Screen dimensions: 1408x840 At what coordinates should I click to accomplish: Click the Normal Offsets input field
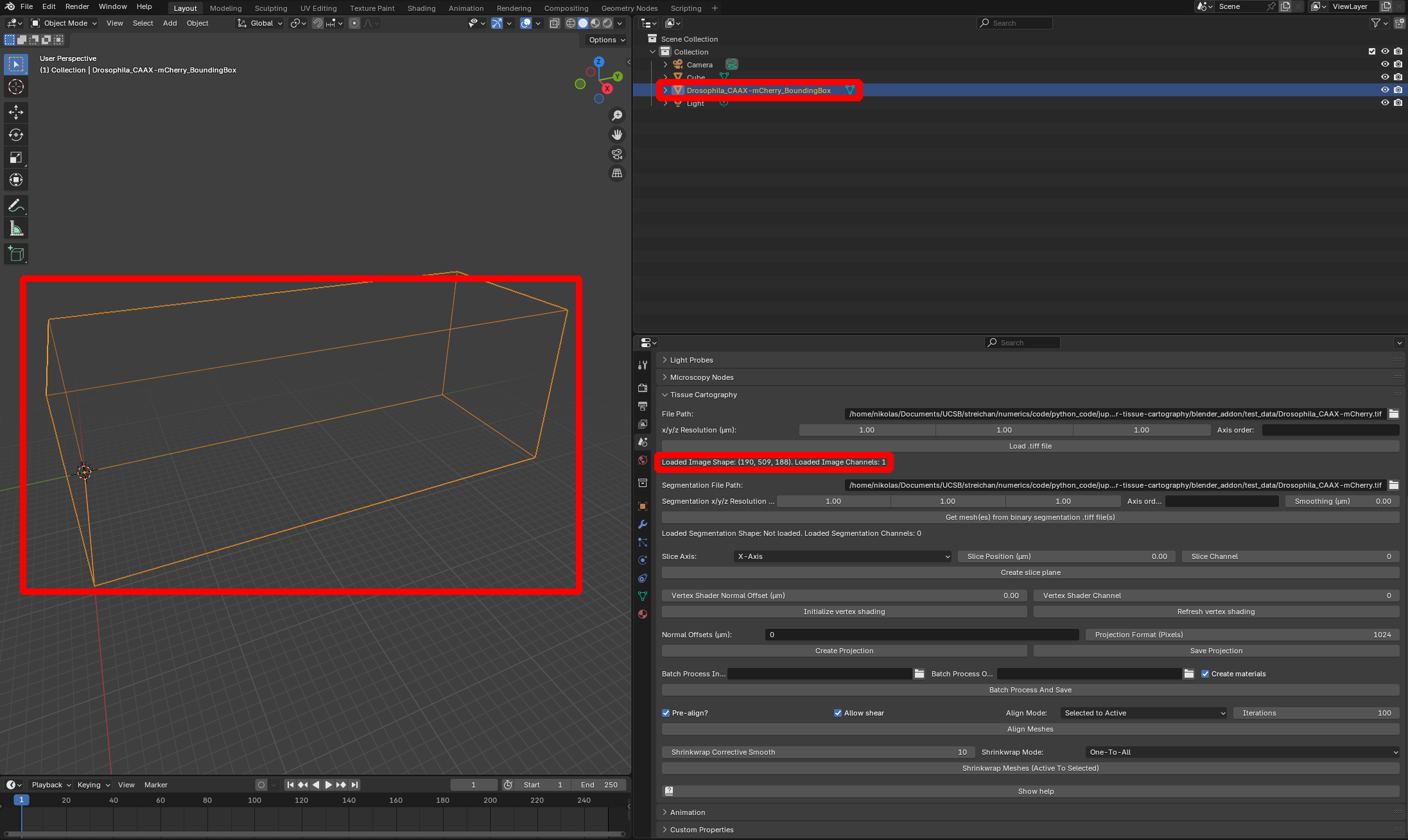click(922, 635)
